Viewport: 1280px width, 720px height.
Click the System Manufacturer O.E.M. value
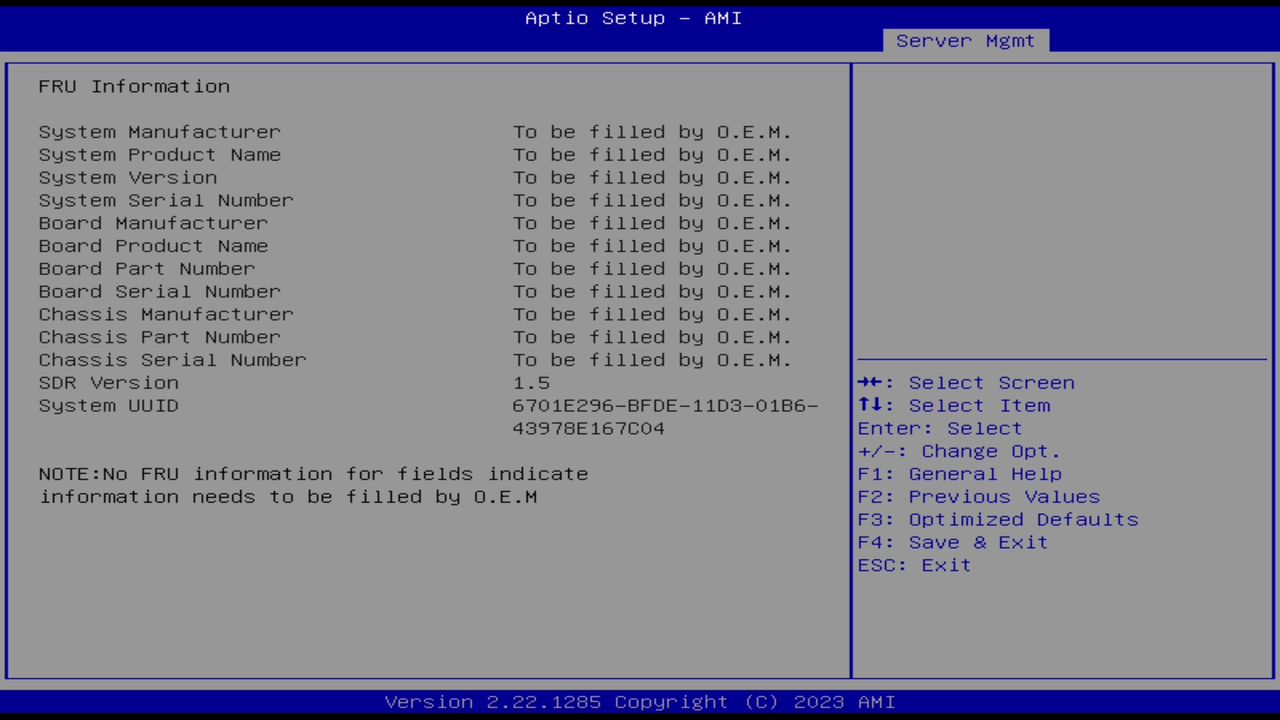(653, 132)
